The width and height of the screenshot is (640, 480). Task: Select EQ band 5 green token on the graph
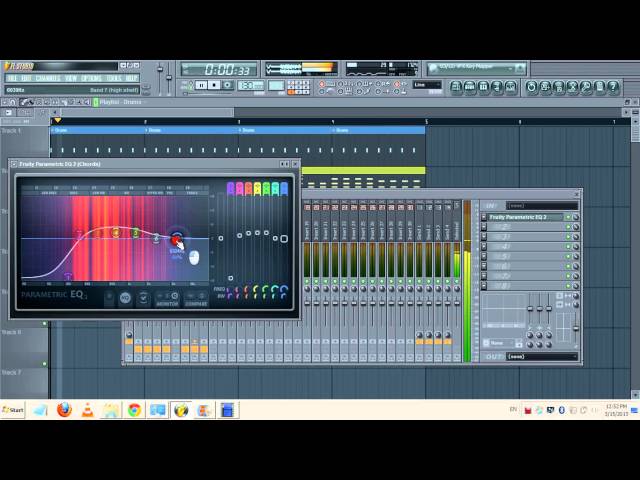point(136,233)
